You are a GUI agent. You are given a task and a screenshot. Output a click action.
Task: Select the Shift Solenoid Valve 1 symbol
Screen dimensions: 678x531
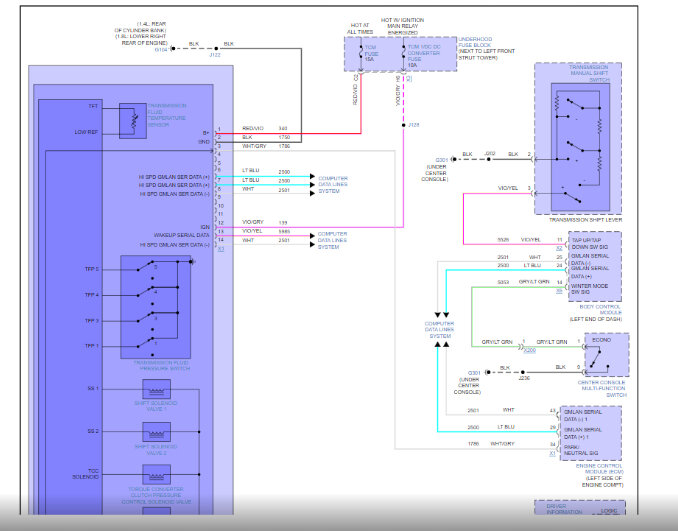[x=156, y=389]
